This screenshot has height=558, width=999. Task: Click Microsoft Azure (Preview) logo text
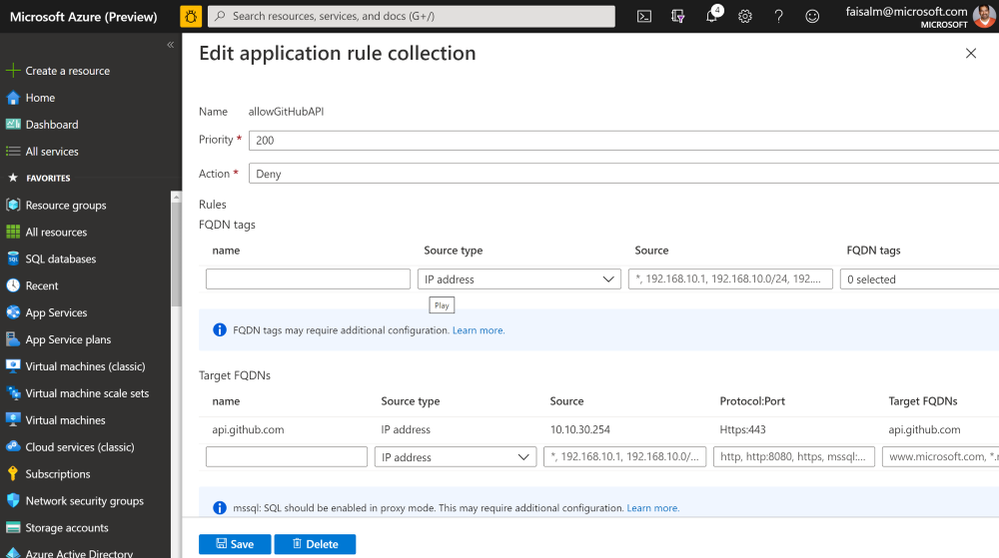click(x=83, y=17)
